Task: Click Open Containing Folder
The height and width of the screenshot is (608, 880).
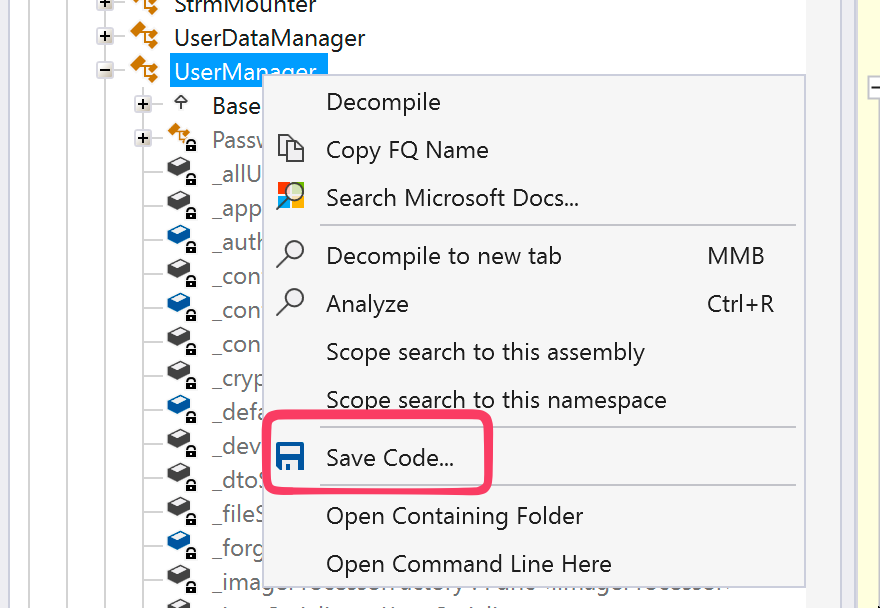Action: coord(454,516)
